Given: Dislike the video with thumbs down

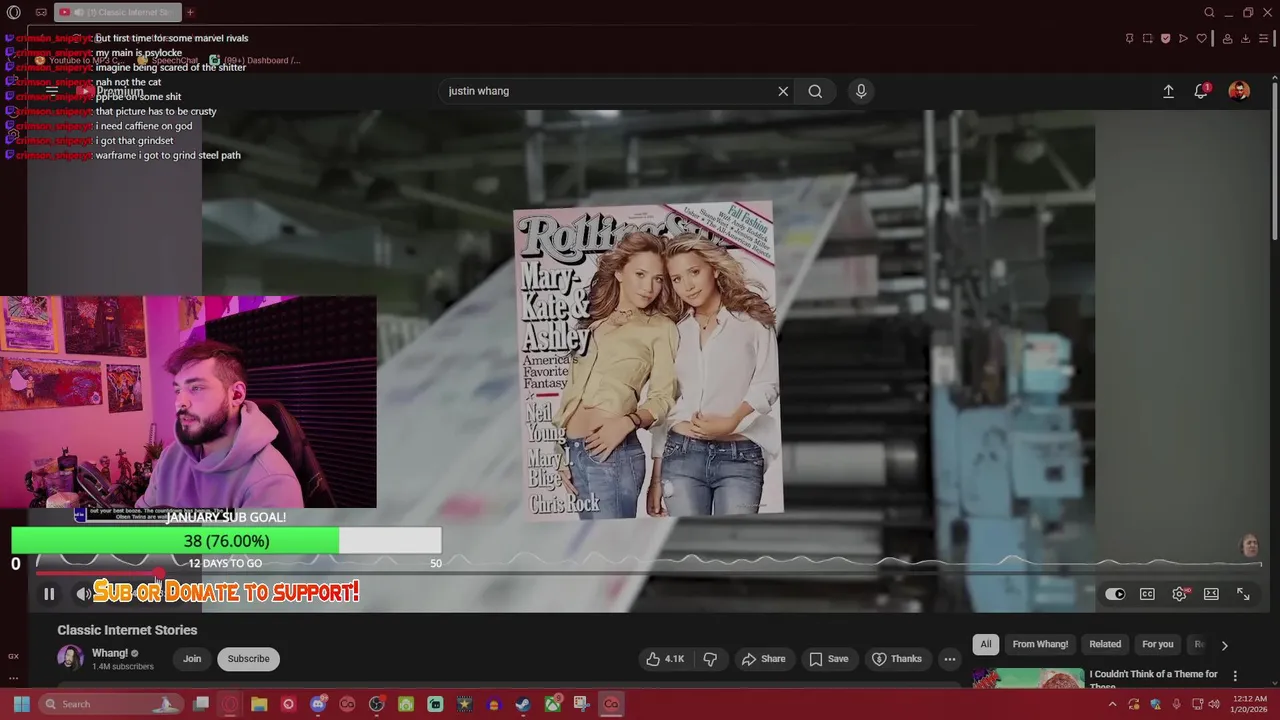Looking at the screenshot, I should coord(710,659).
